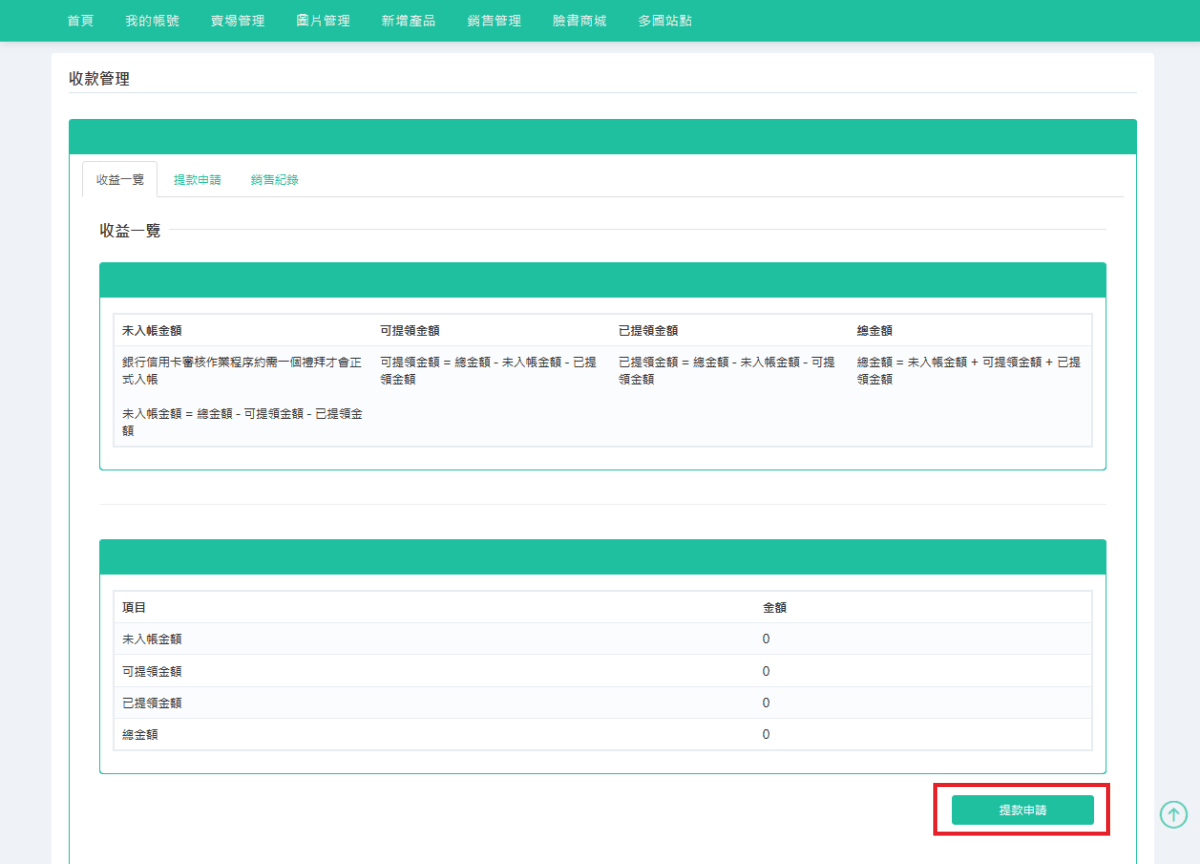Go to 我的帳號 in navigation bar

[153, 21]
